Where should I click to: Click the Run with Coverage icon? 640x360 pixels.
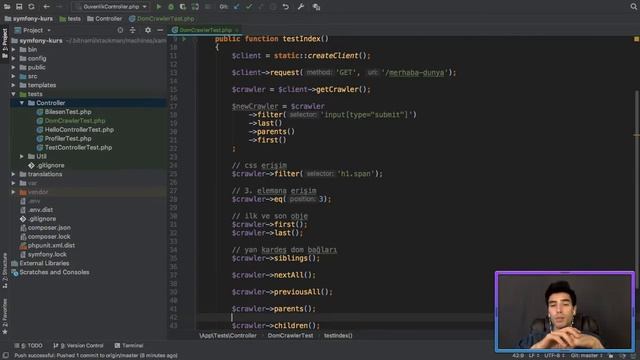(183, 7)
